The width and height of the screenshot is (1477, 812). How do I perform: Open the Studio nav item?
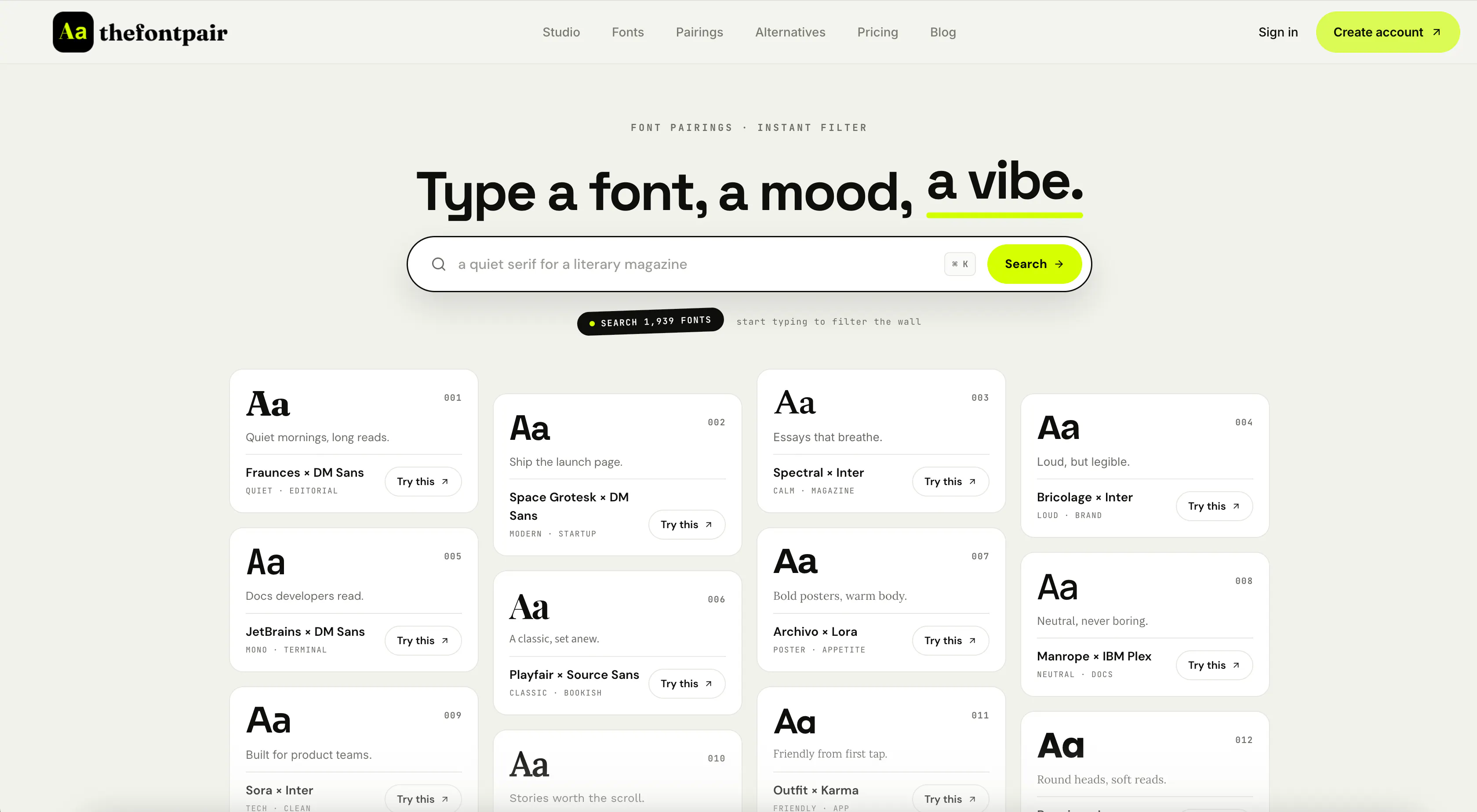click(x=561, y=32)
